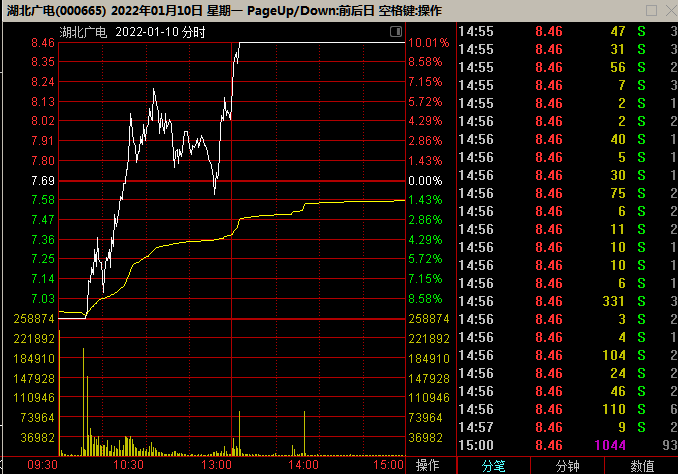Click the 7.03 price axis label
The image size is (678, 474).
tap(43, 298)
